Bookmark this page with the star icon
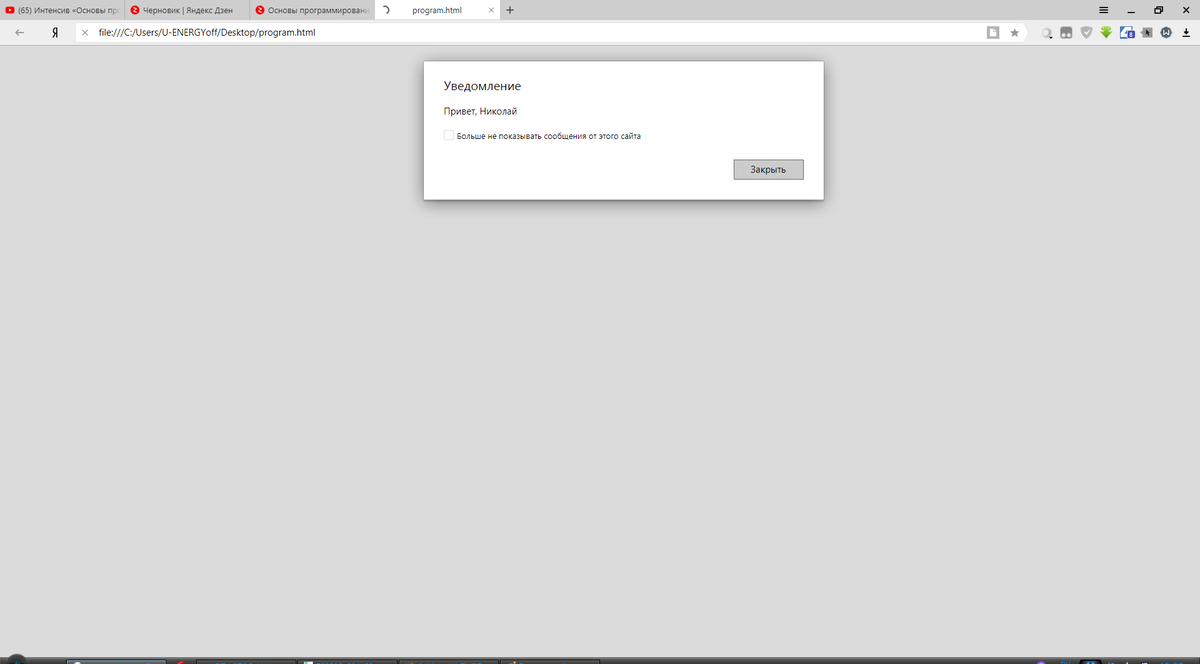This screenshot has height=664, width=1200. click(1015, 32)
